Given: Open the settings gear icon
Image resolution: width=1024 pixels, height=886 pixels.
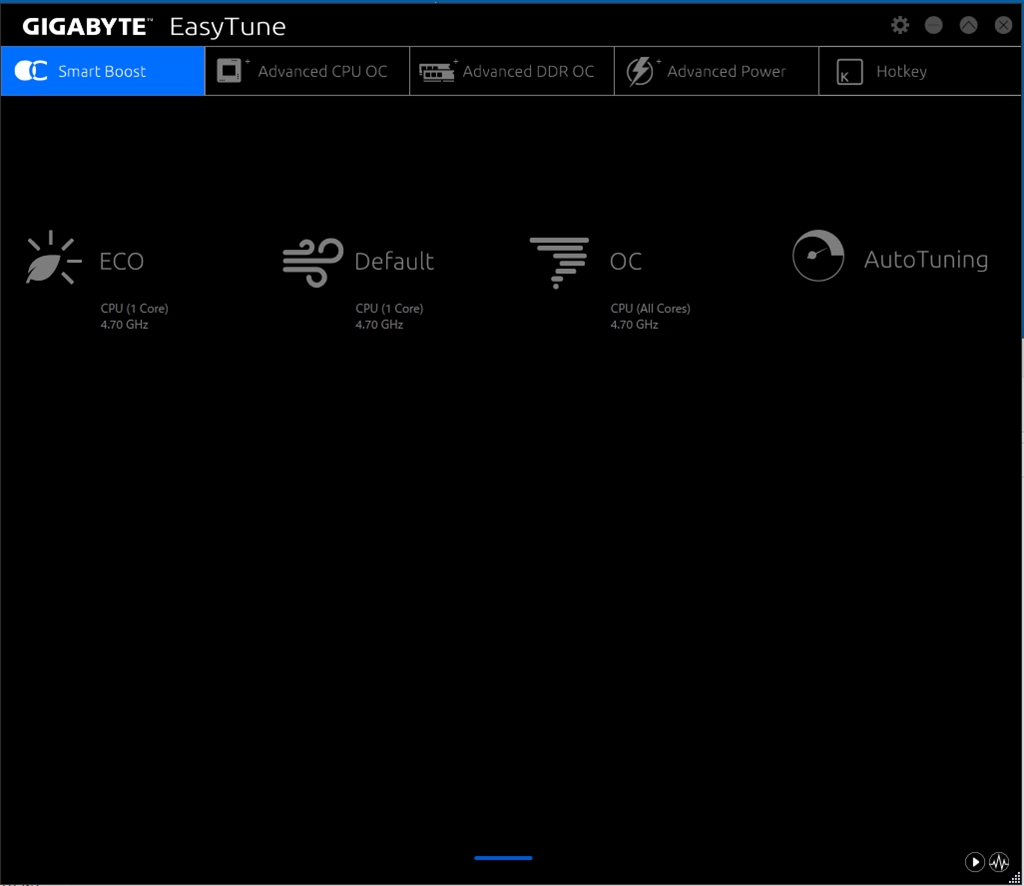Looking at the screenshot, I should pos(900,25).
